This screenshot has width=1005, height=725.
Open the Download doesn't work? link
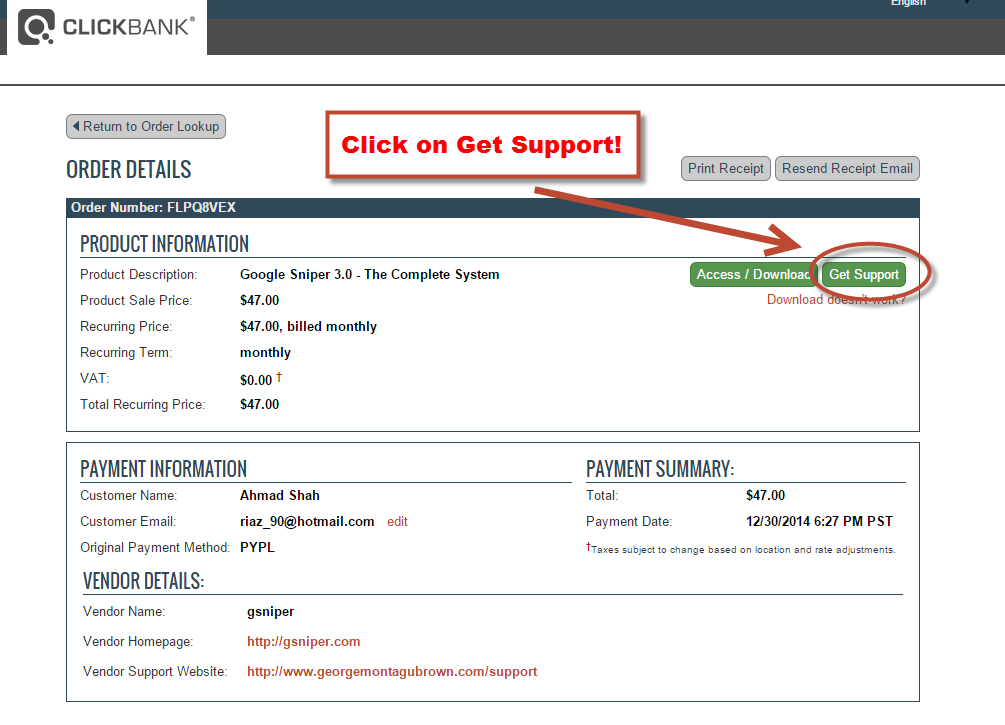(x=836, y=299)
